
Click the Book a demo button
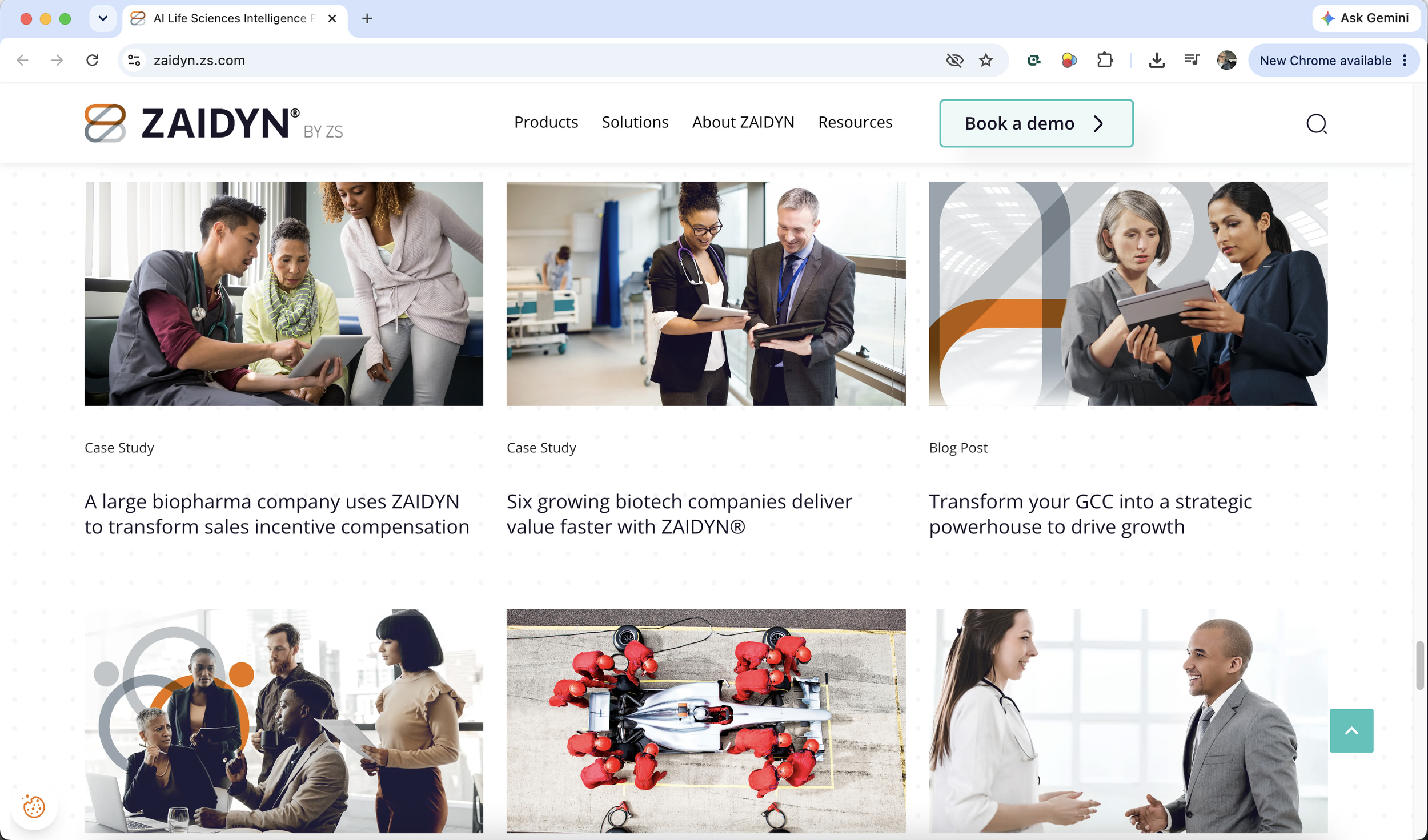tap(1036, 123)
